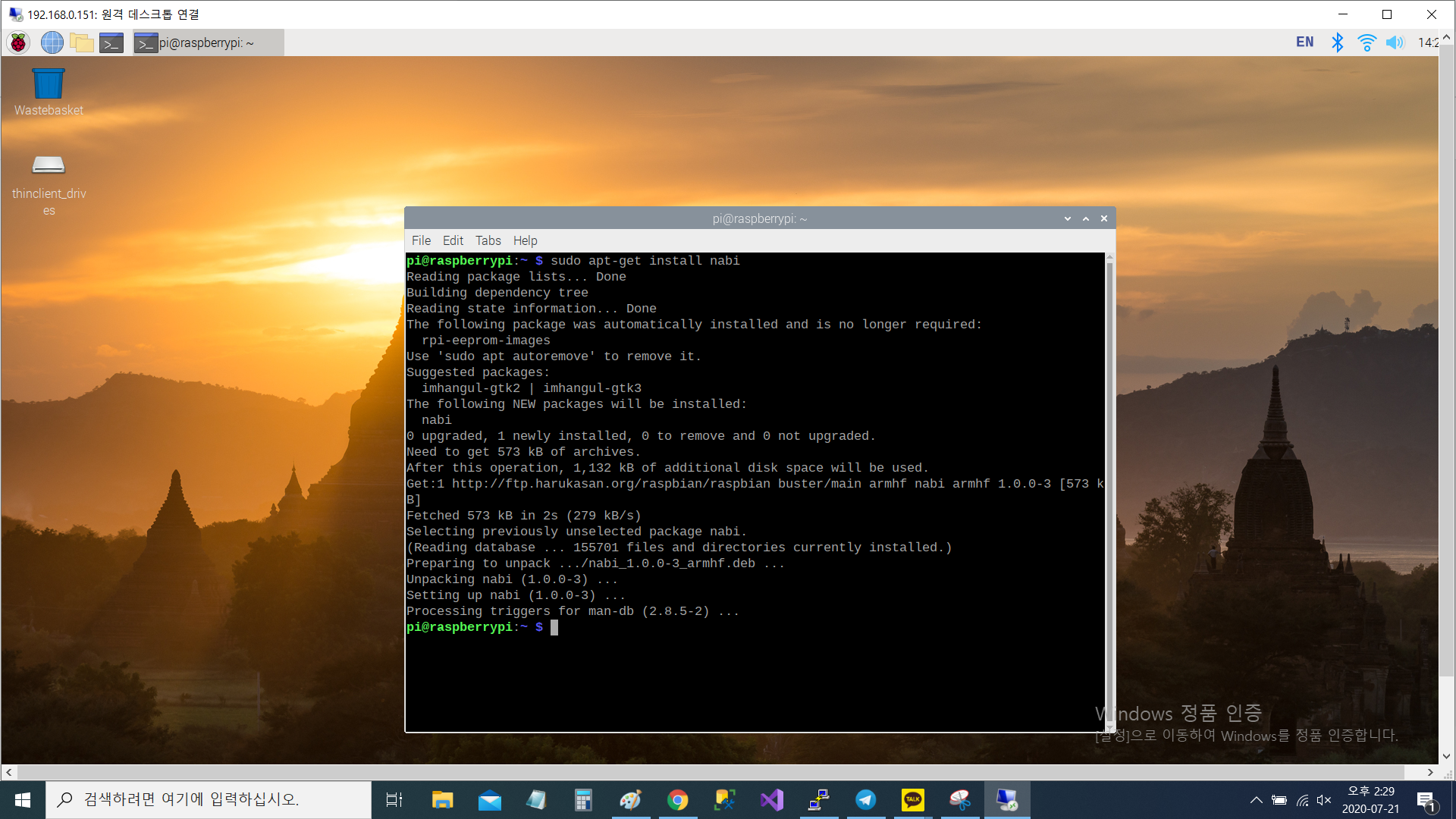Open Chrome from the Windows taskbar
The width and height of the screenshot is (1456, 819).
pos(677,800)
